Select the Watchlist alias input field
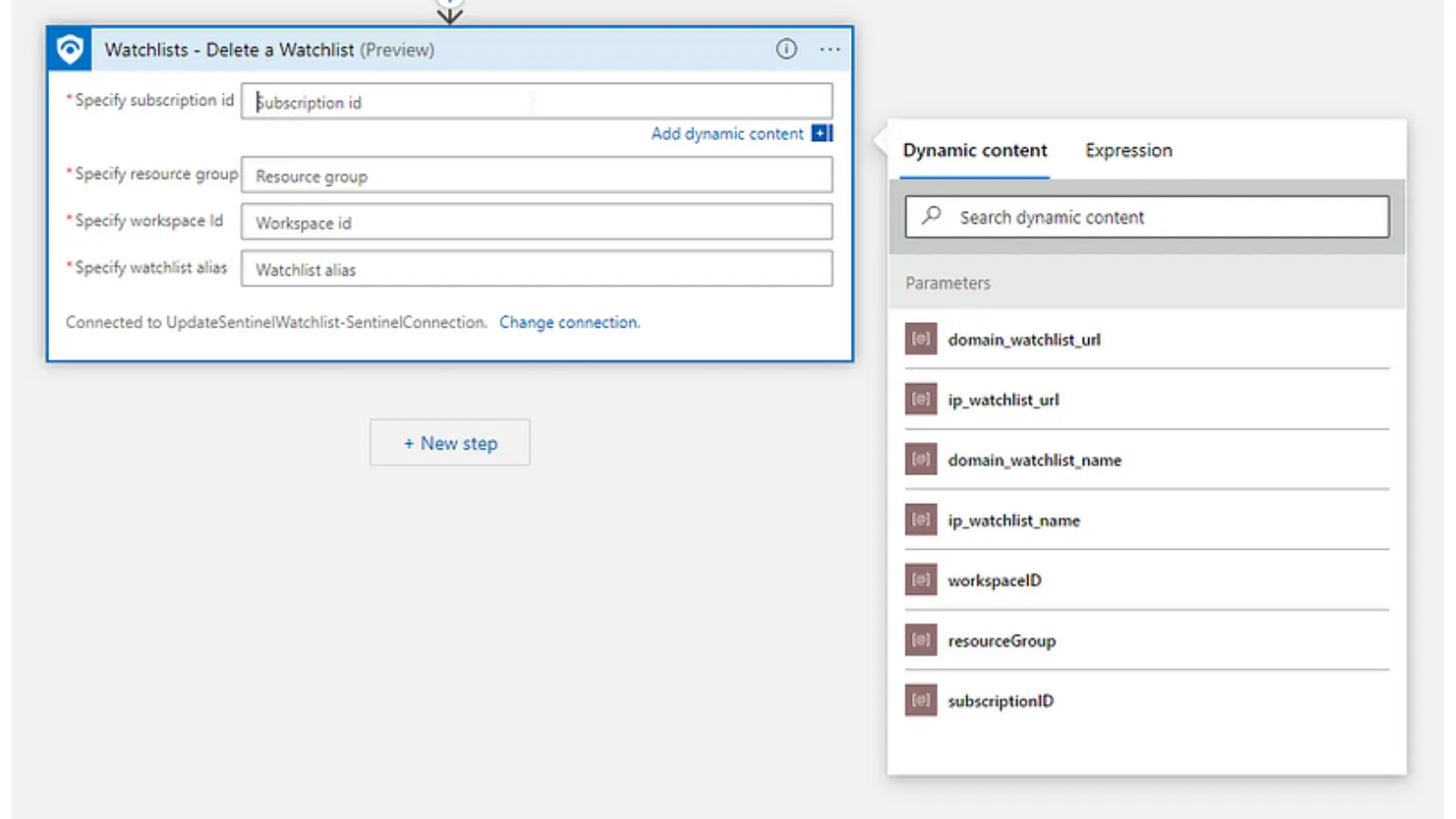 click(x=537, y=269)
